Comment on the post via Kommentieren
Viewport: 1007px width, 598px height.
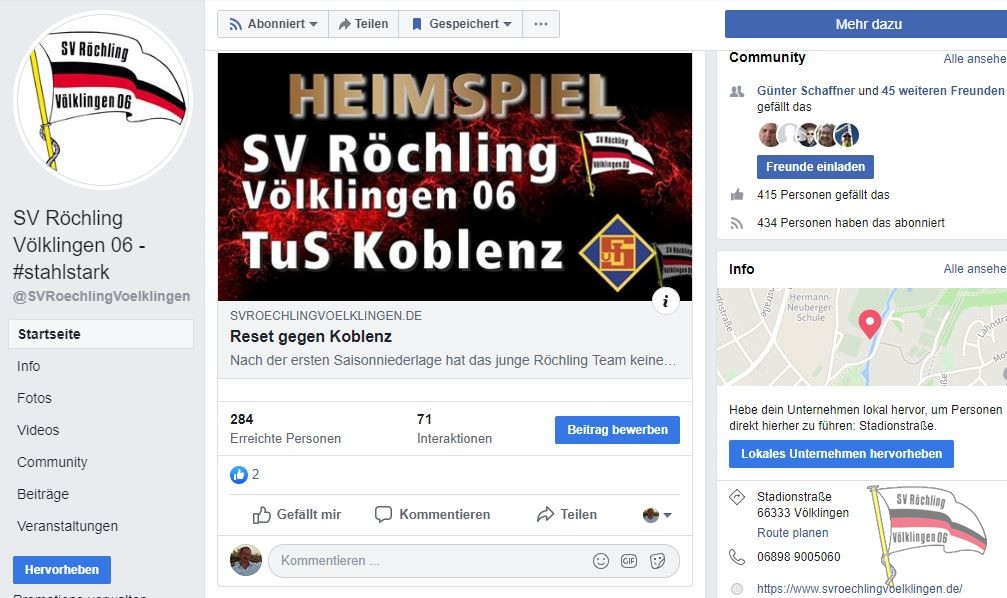point(432,514)
